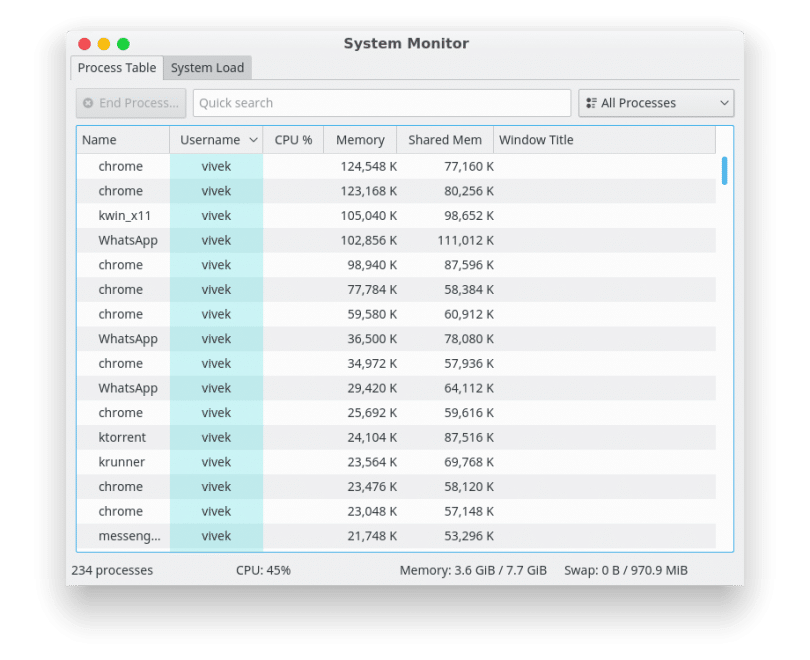The height and width of the screenshot is (660, 810).
Task: Click the Quick search input field
Action: pos(381,103)
